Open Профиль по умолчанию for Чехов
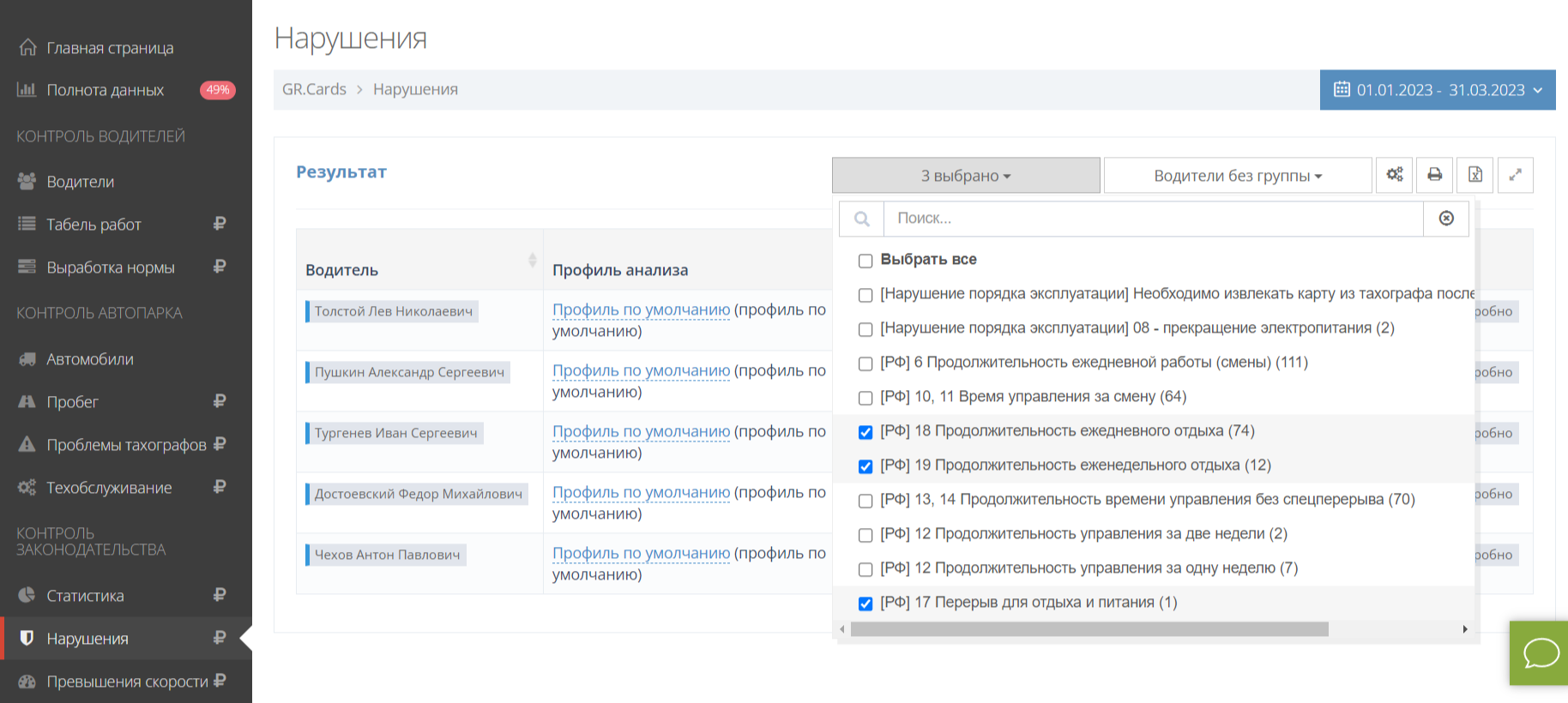The width and height of the screenshot is (1568, 703). click(641, 553)
